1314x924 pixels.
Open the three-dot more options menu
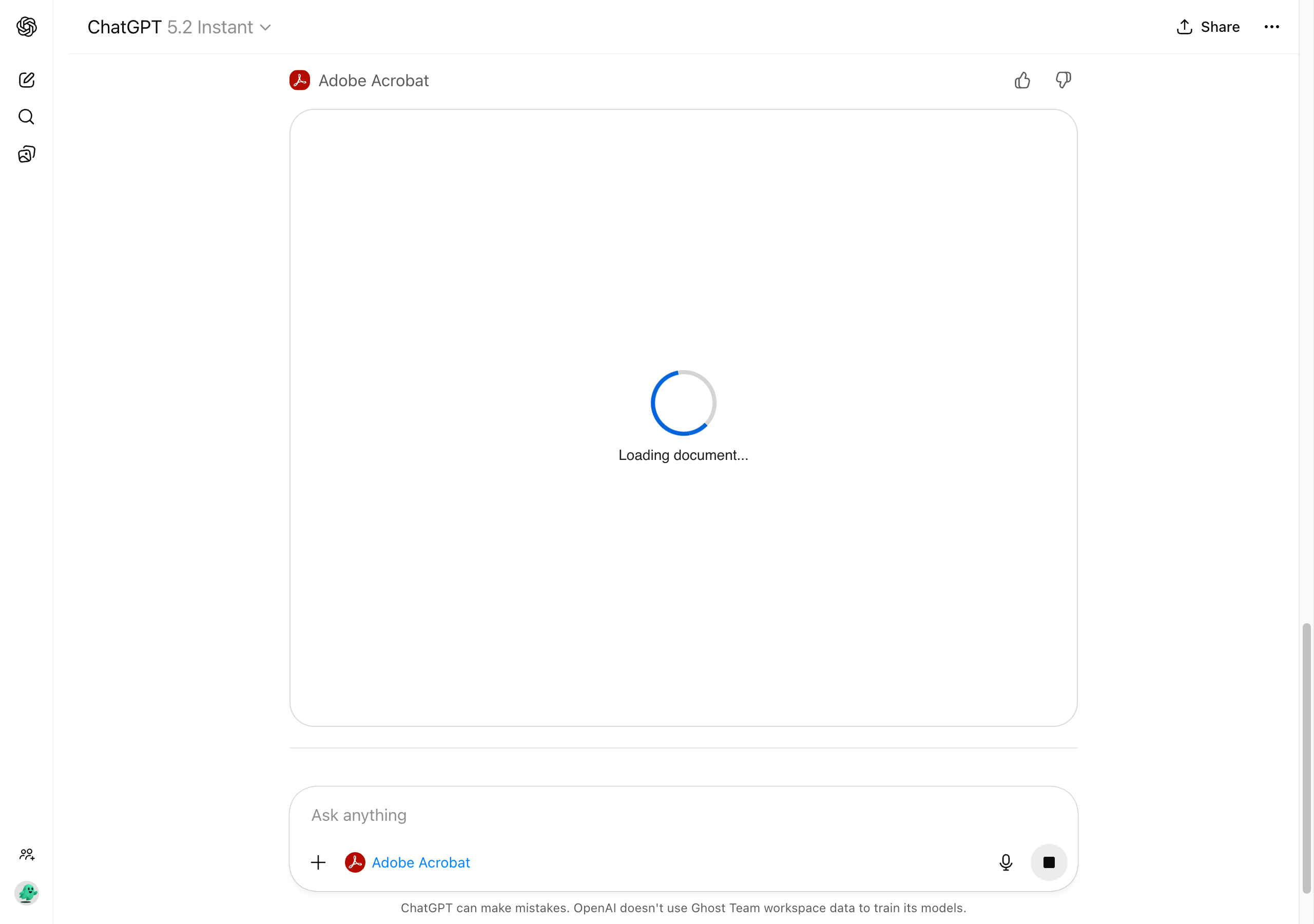(x=1271, y=27)
